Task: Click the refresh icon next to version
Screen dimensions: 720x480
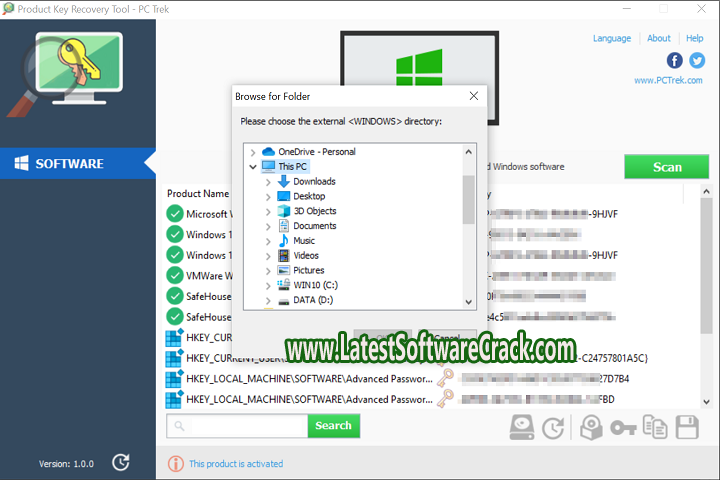Action: click(x=120, y=462)
